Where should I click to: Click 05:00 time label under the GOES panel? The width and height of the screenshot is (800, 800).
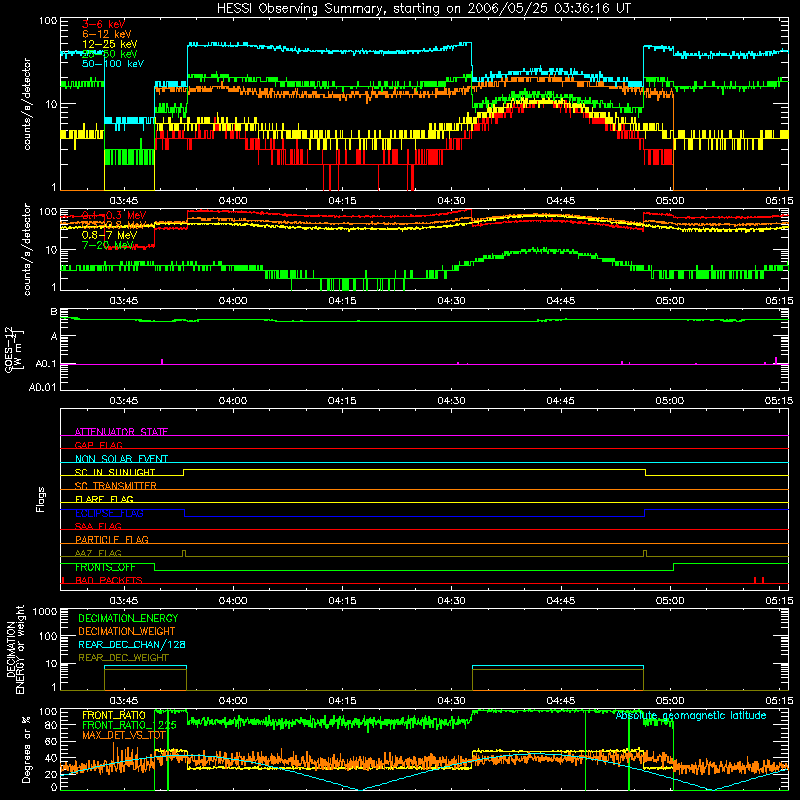click(x=669, y=401)
